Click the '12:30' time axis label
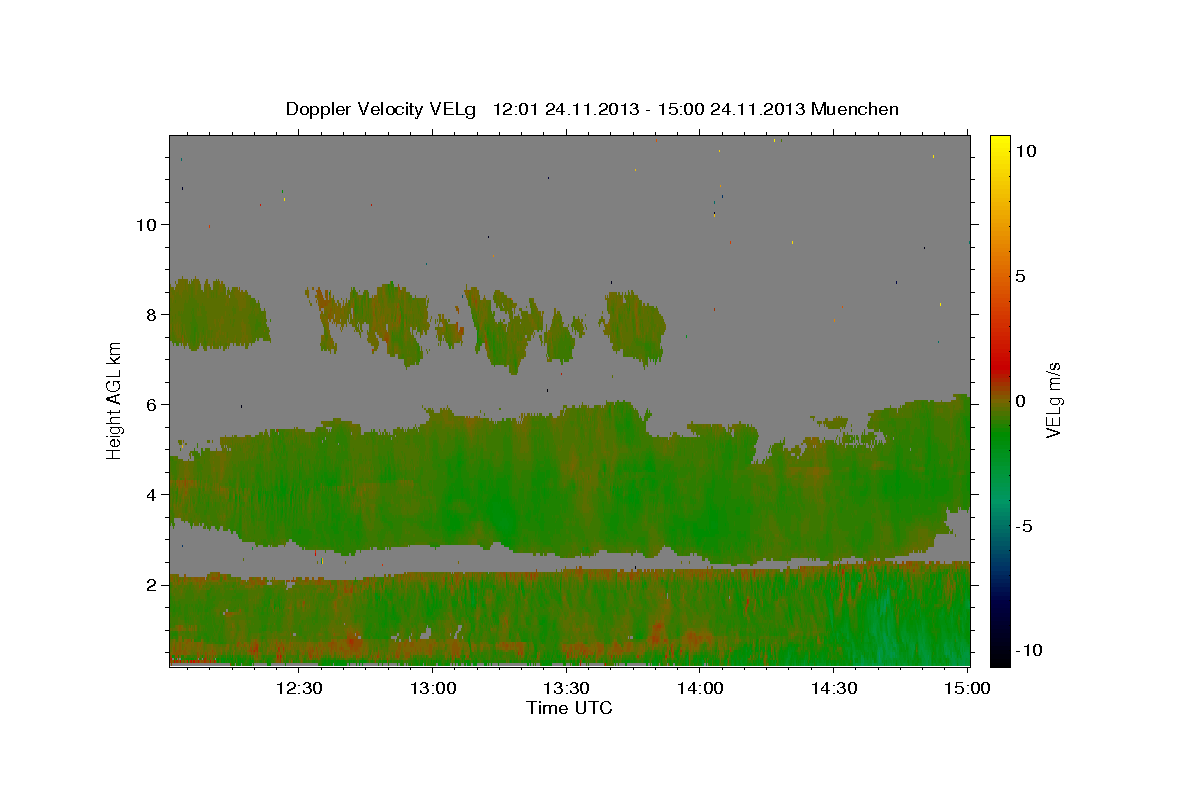This screenshot has height=800, width=1200. point(299,688)
